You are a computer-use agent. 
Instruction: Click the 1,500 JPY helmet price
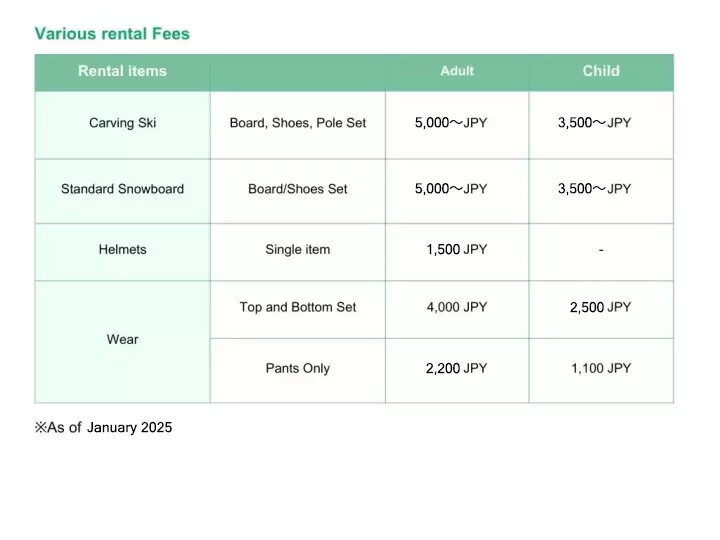(x=457, y=250)
